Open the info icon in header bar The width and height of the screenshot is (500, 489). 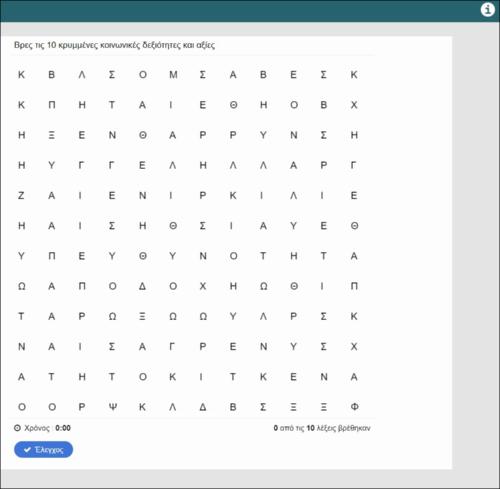[x=487, y=9]
